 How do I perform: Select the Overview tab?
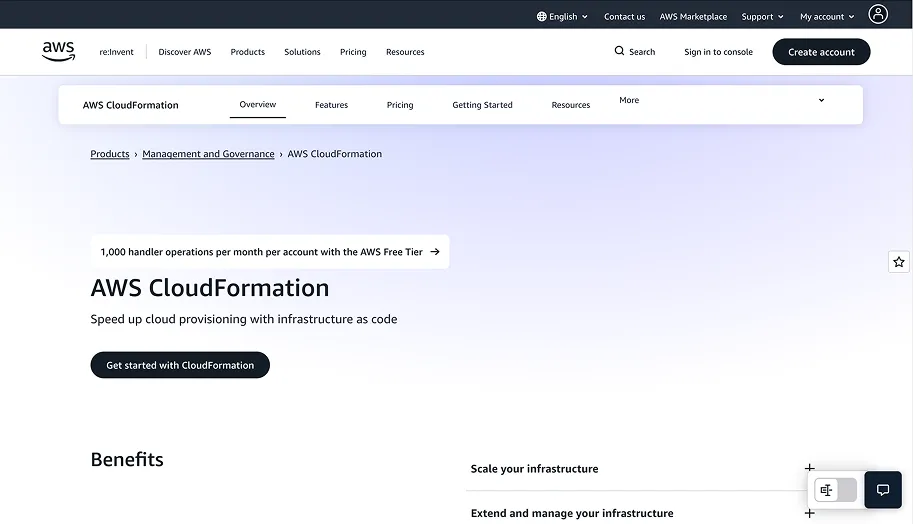point(257,104)
